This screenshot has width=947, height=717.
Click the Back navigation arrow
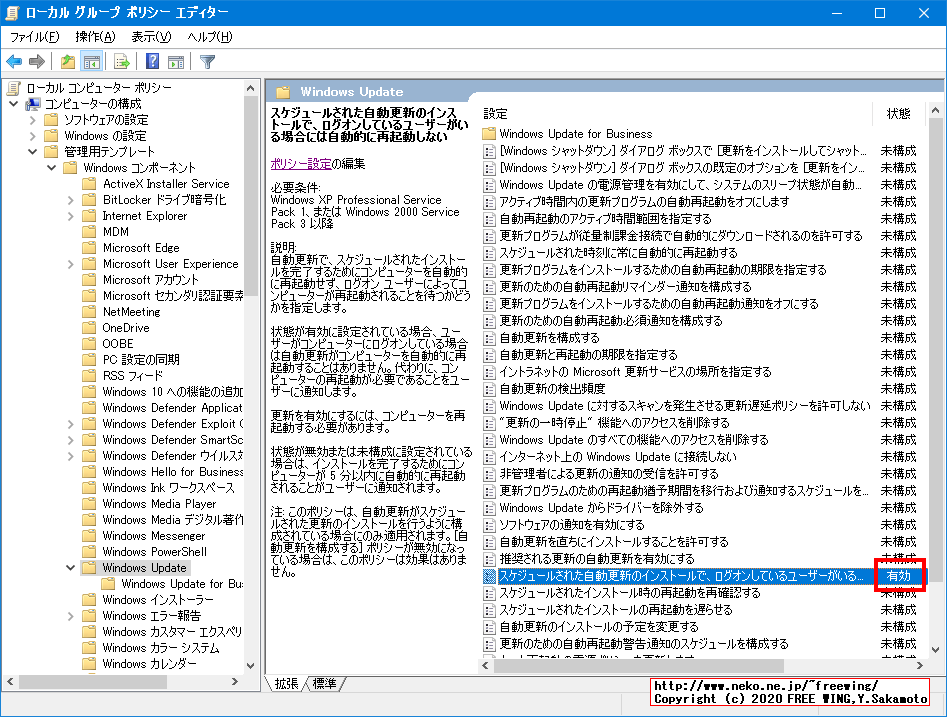[x=14, y=61]
